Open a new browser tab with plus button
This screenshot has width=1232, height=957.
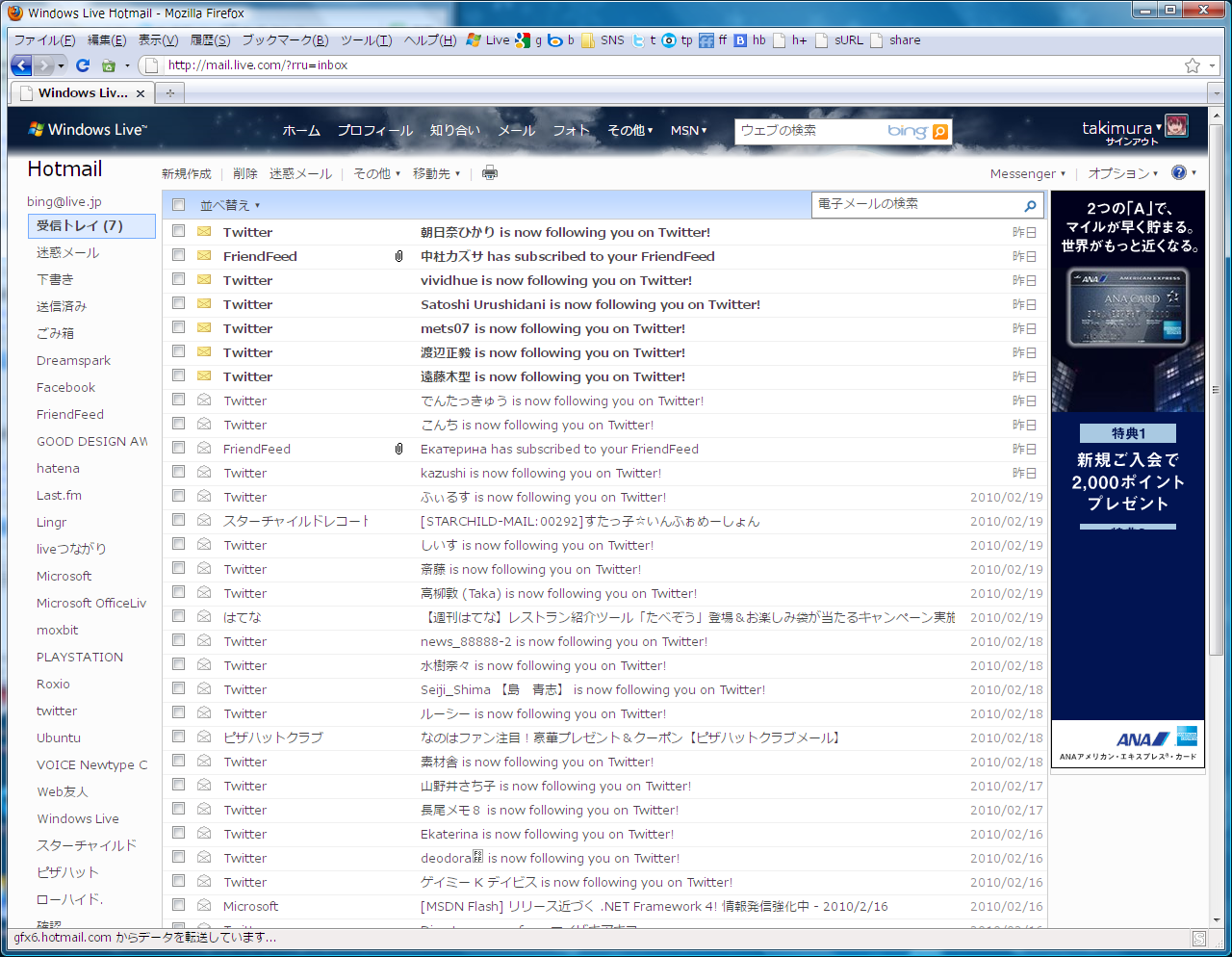(170, 93)
